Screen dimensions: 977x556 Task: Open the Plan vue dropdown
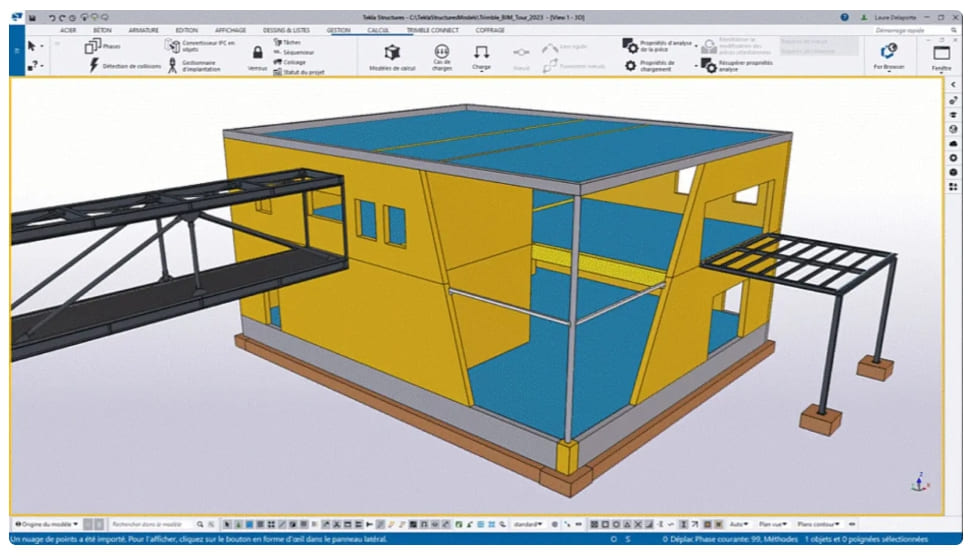[773, 524]
